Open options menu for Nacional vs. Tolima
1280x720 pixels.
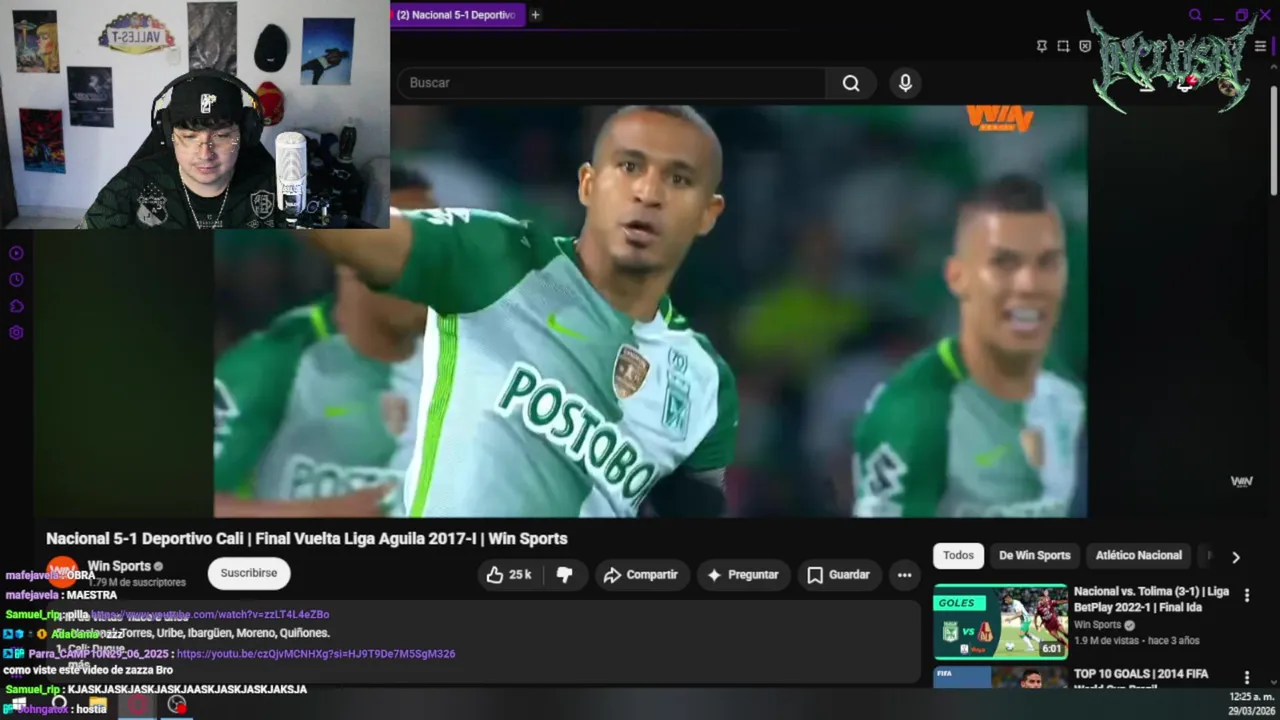(x=1246, y=596)
